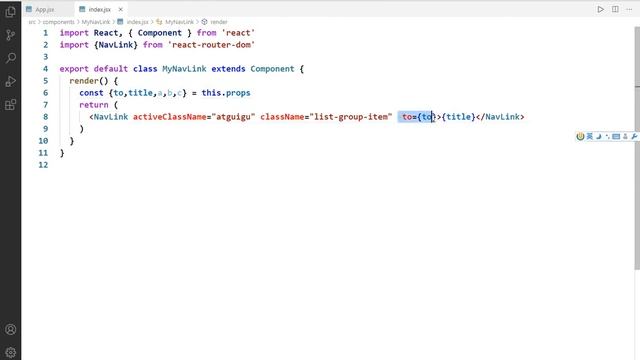Click closing '</NavLink>' tag on line 8
Viewport: 640px width, 360px height.
pyautogui.click(x=500, y=117)
